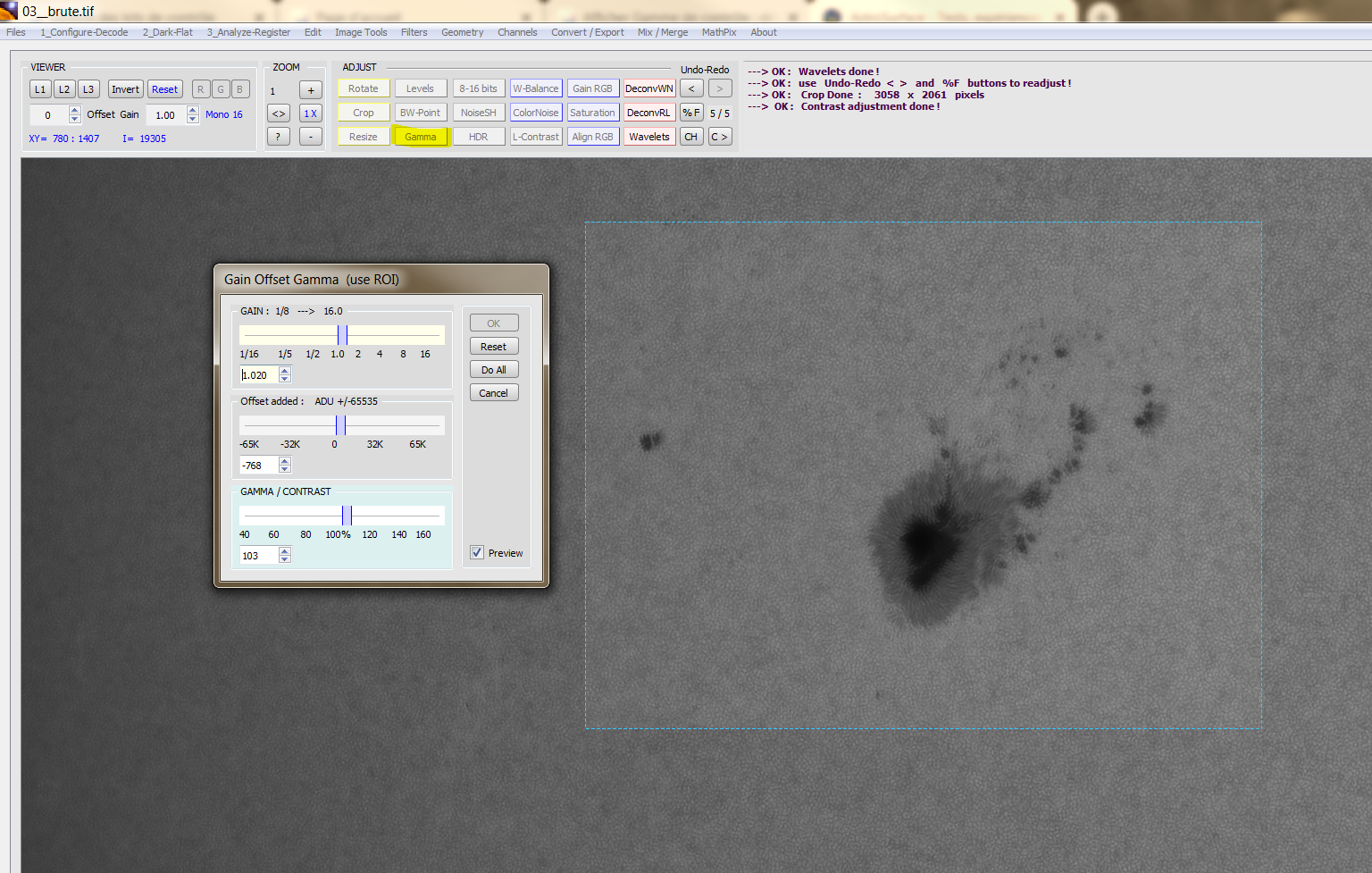Viewport: 1372px width, 873px height.
Task: Toggle the G channel button
Action: [x=221, y=89]
